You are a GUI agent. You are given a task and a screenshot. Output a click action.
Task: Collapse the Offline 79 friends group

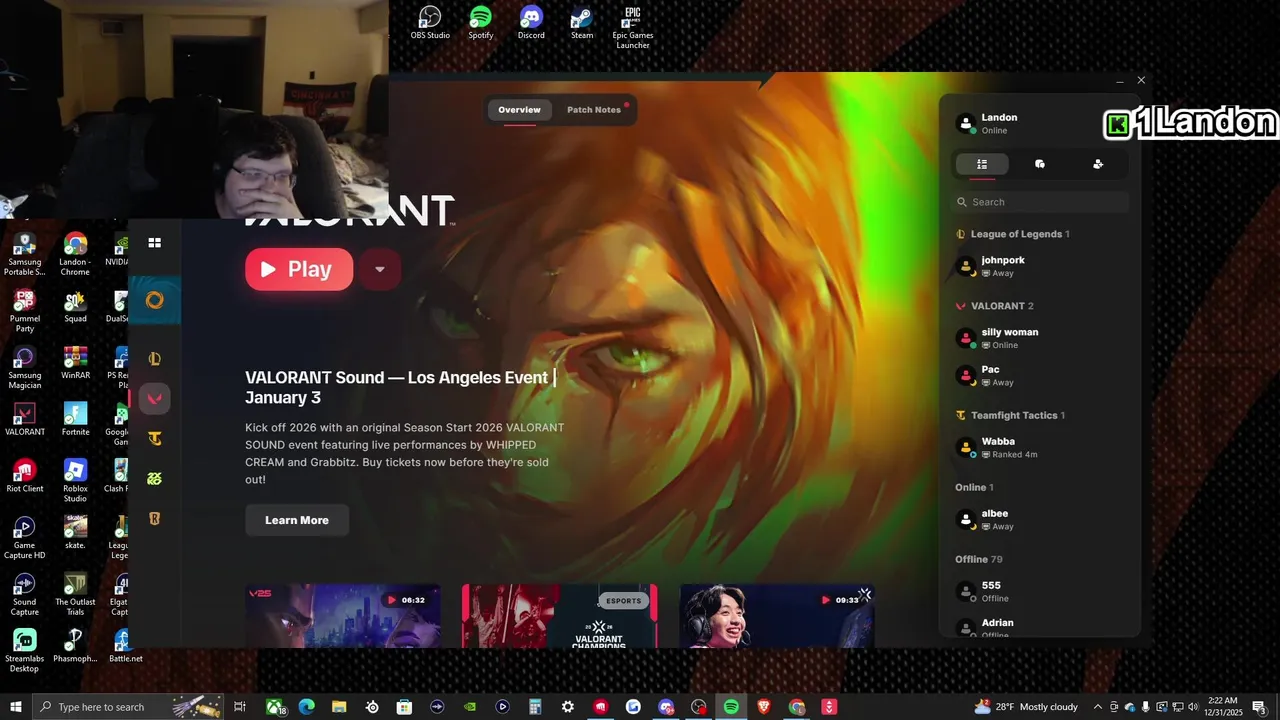click(x=978, y=559)
